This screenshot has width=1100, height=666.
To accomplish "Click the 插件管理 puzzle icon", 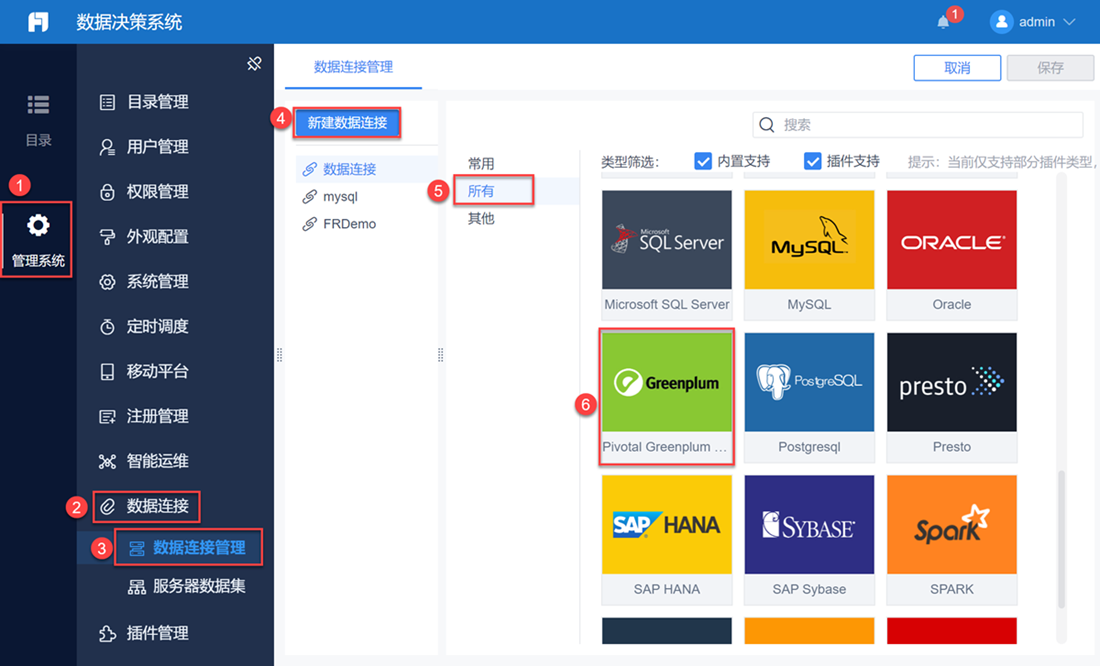I will tap(107, 634).
